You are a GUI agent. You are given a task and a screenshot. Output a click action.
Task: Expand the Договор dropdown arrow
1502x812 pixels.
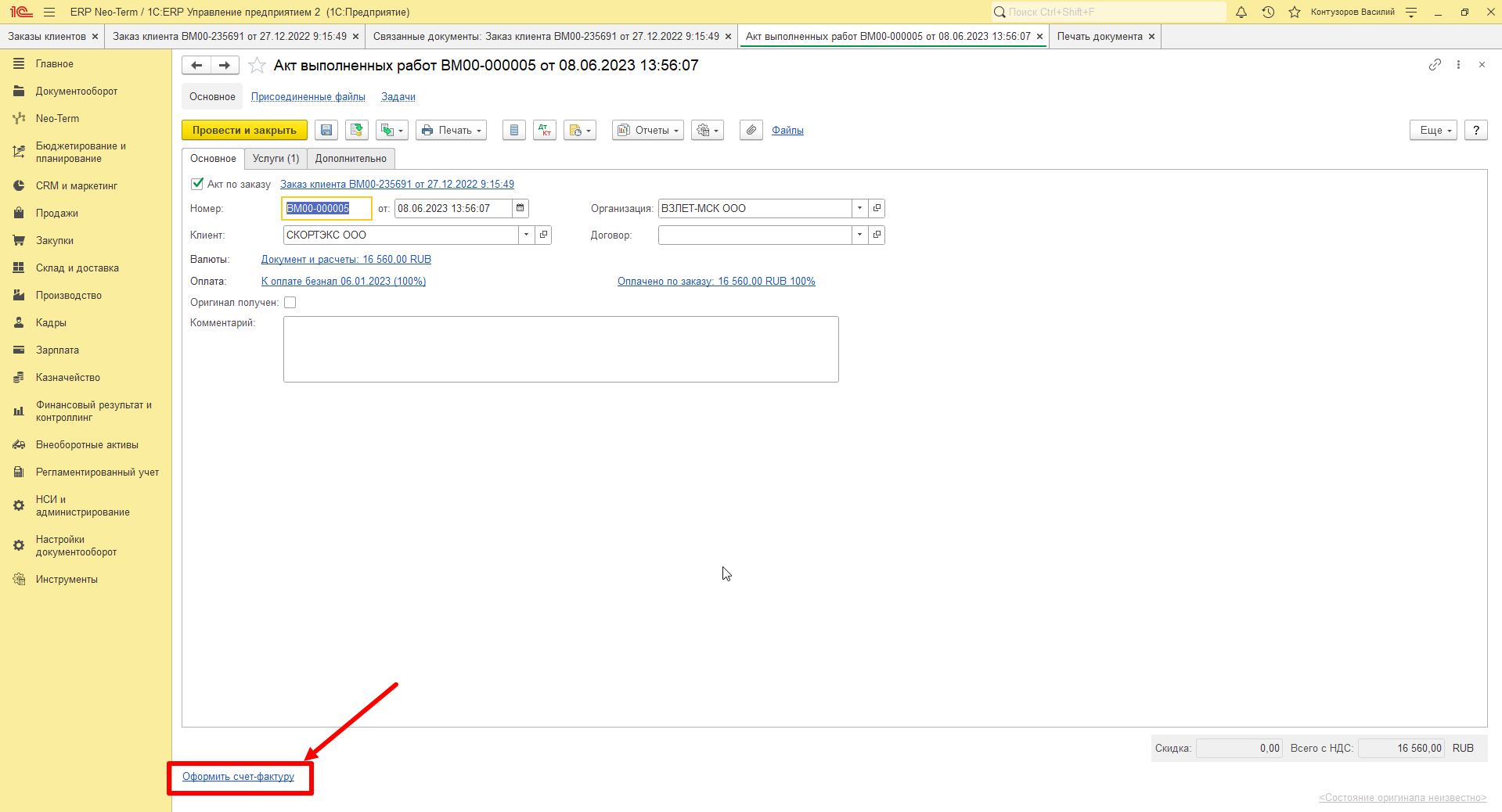pyautogui.click(x=859, y=235)
